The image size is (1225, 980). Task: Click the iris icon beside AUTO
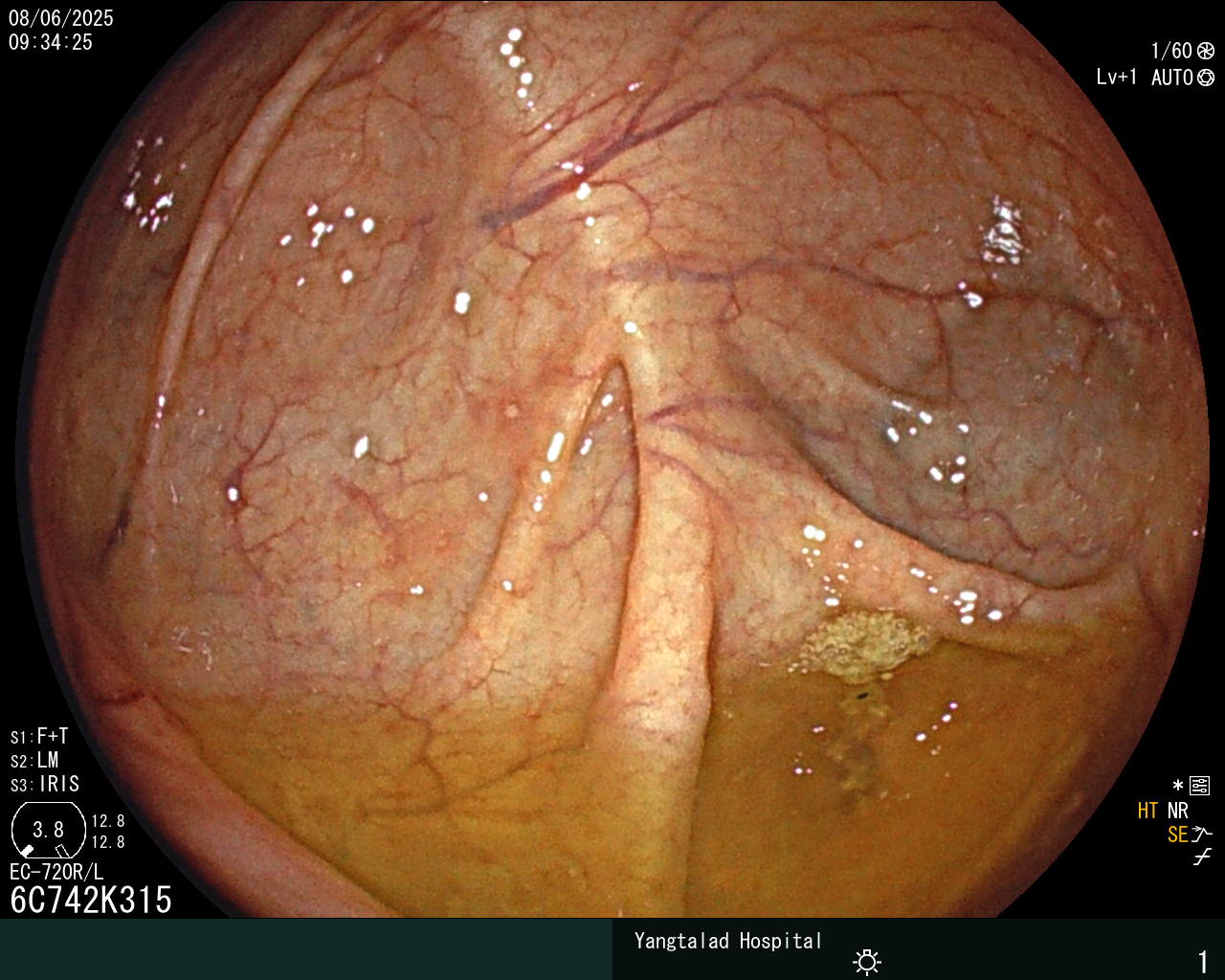1206,78
